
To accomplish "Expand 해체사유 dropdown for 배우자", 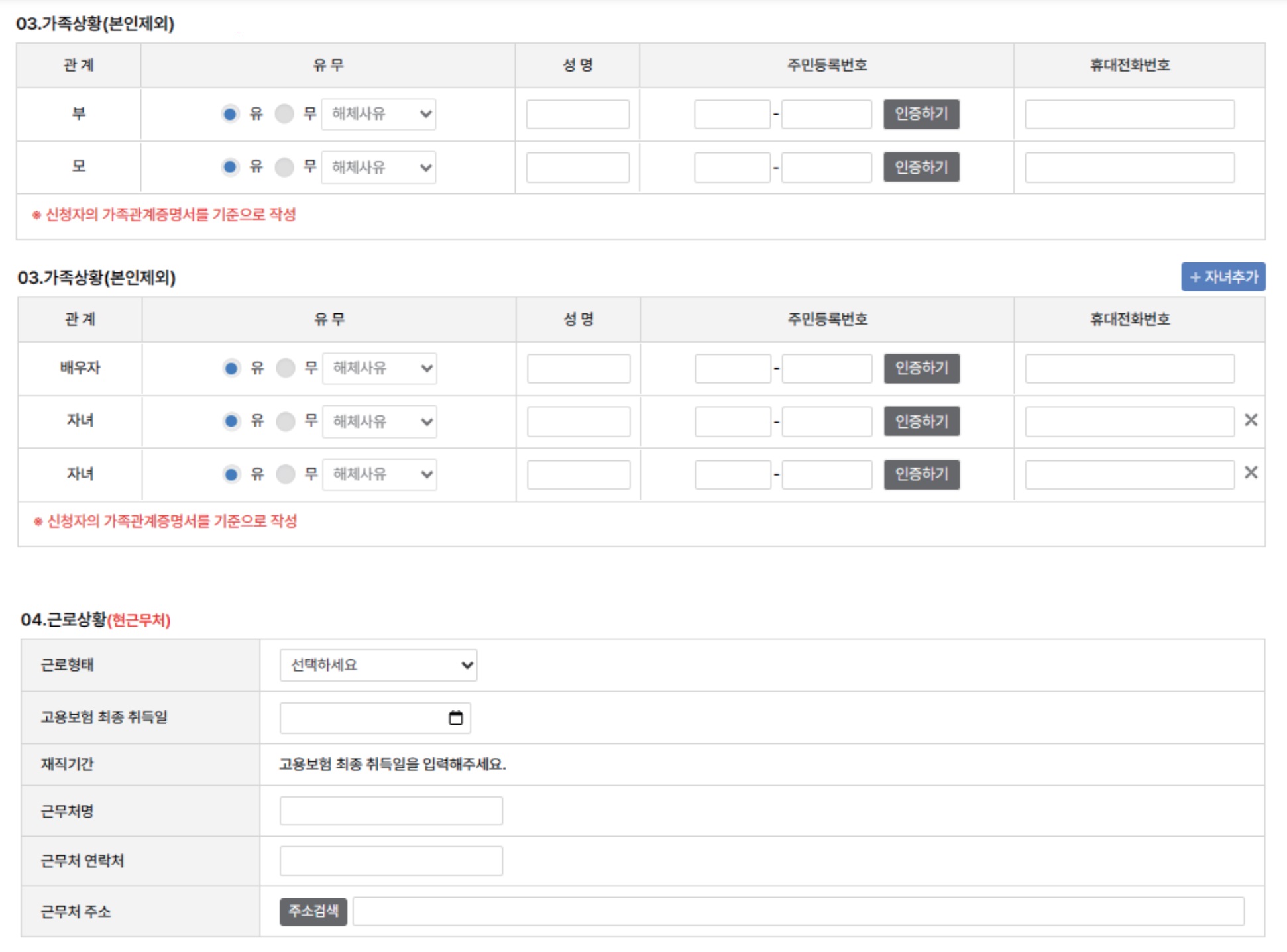I will tap(379, 368).
